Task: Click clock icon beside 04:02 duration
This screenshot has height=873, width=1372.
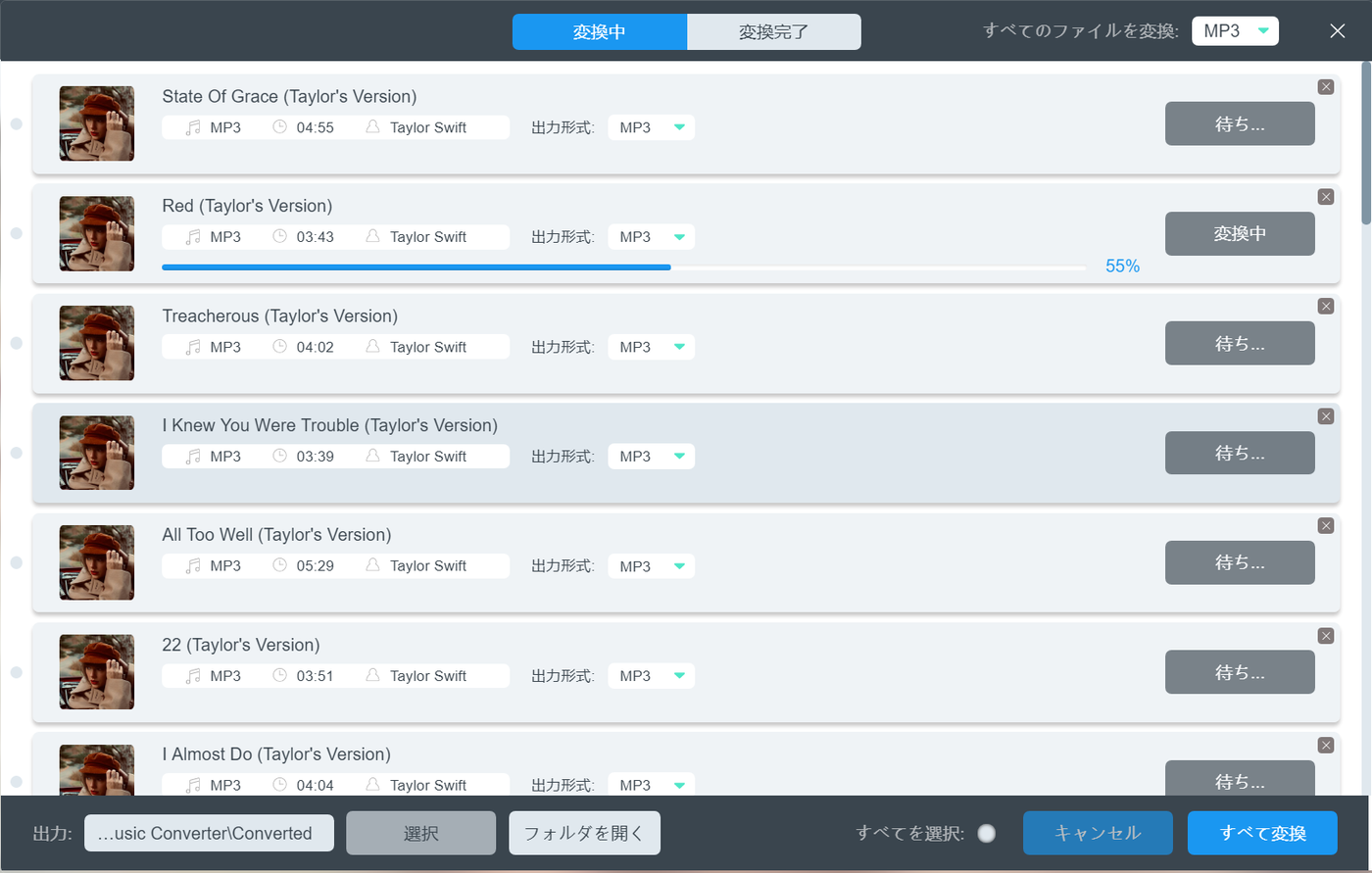Action: click(279, 347)
